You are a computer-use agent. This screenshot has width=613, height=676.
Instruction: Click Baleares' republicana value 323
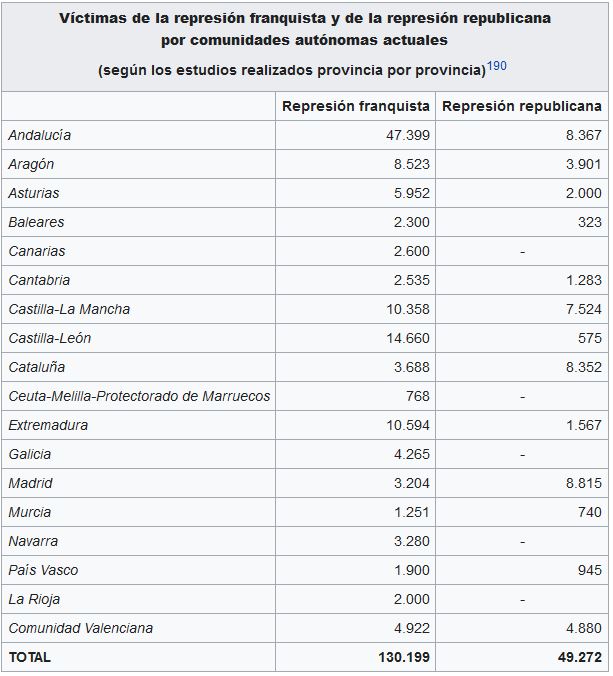(590, 222)
